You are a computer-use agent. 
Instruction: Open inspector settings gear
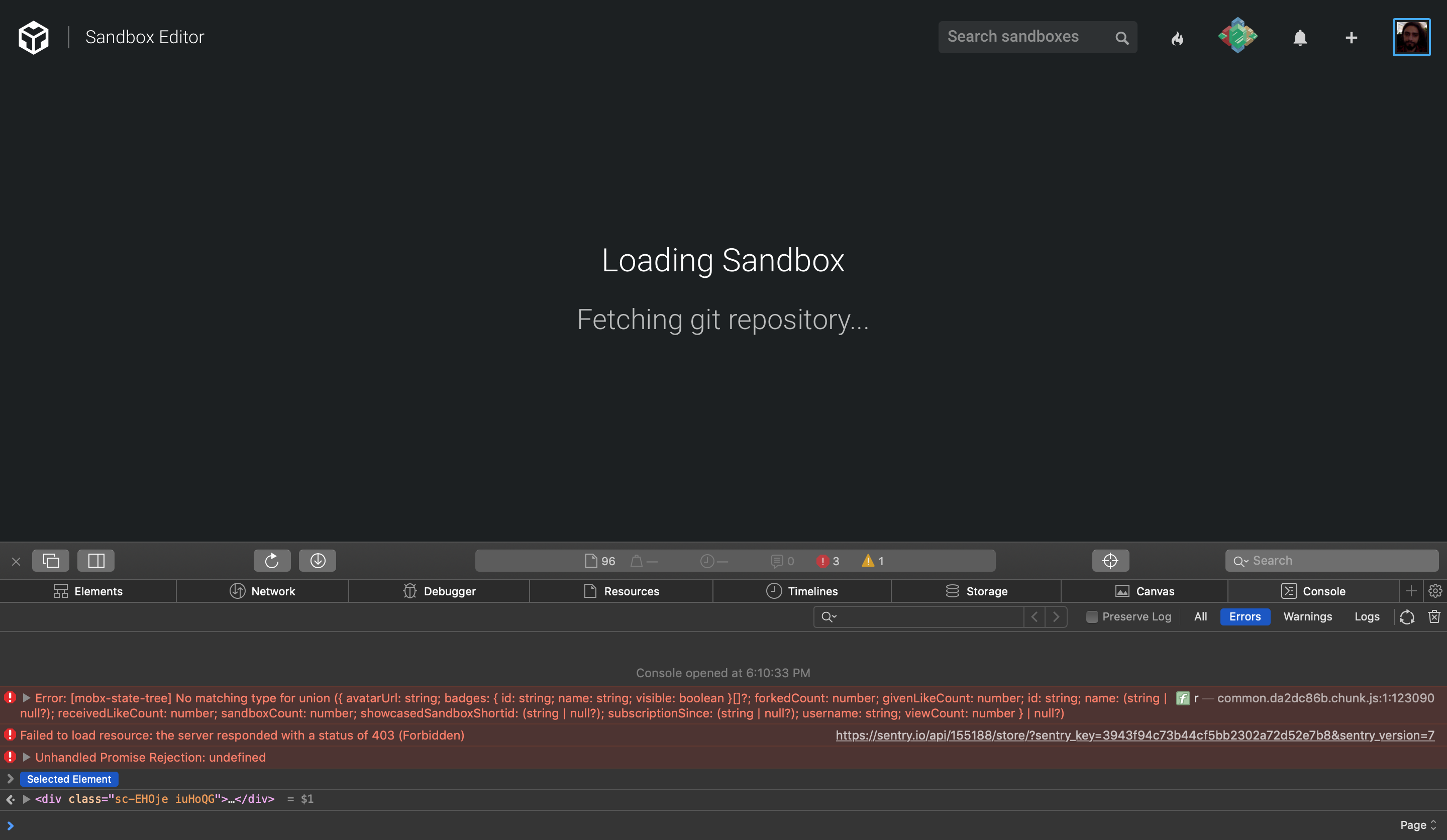(1435, 591)
